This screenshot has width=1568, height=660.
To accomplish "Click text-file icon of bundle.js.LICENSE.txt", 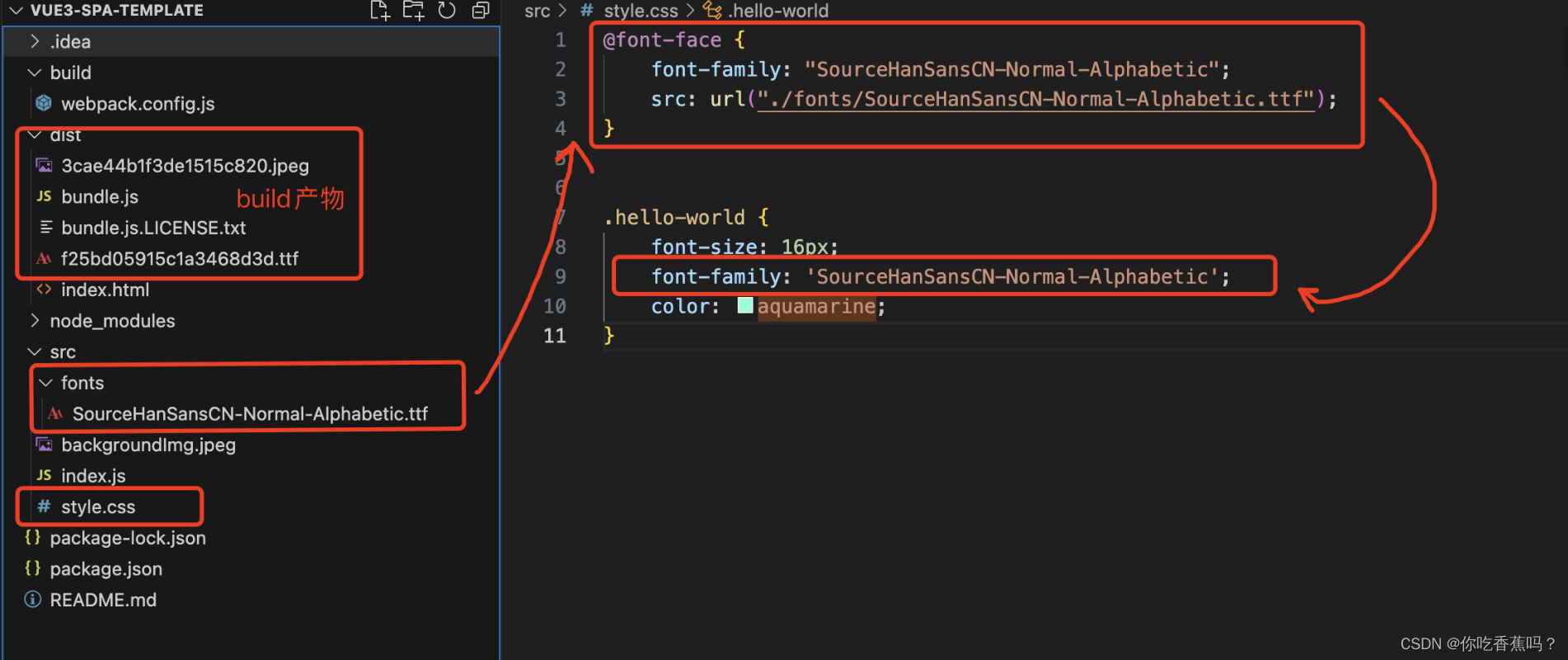I will point(45,227).
